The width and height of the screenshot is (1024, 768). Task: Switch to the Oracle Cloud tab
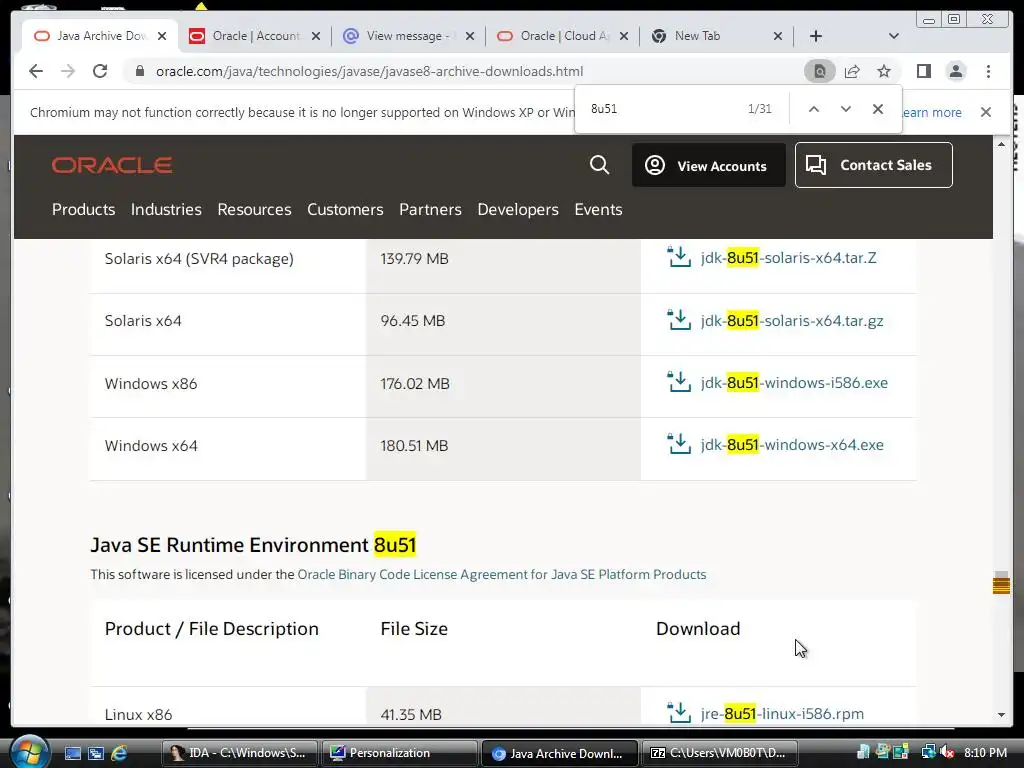[x=562, y=36]
